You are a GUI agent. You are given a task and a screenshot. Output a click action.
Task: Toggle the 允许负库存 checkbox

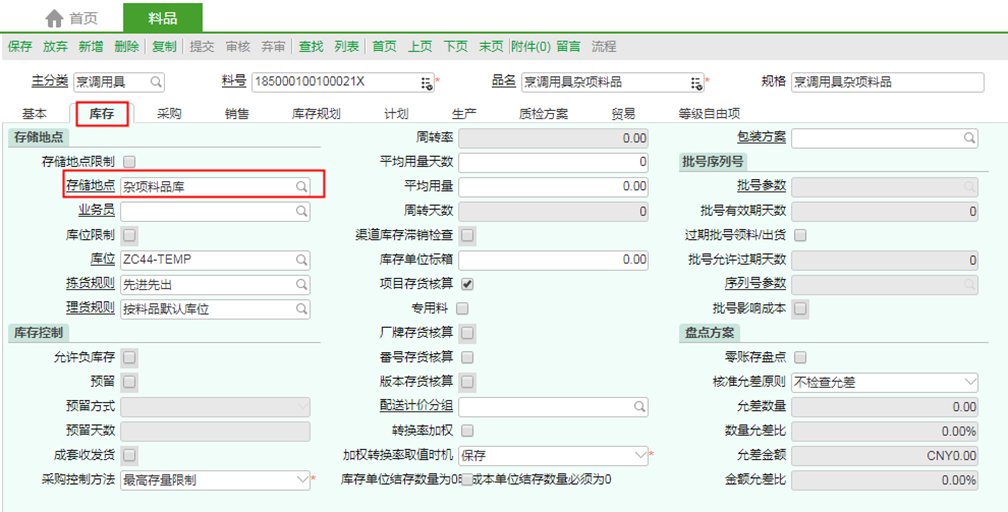(130, 357)
